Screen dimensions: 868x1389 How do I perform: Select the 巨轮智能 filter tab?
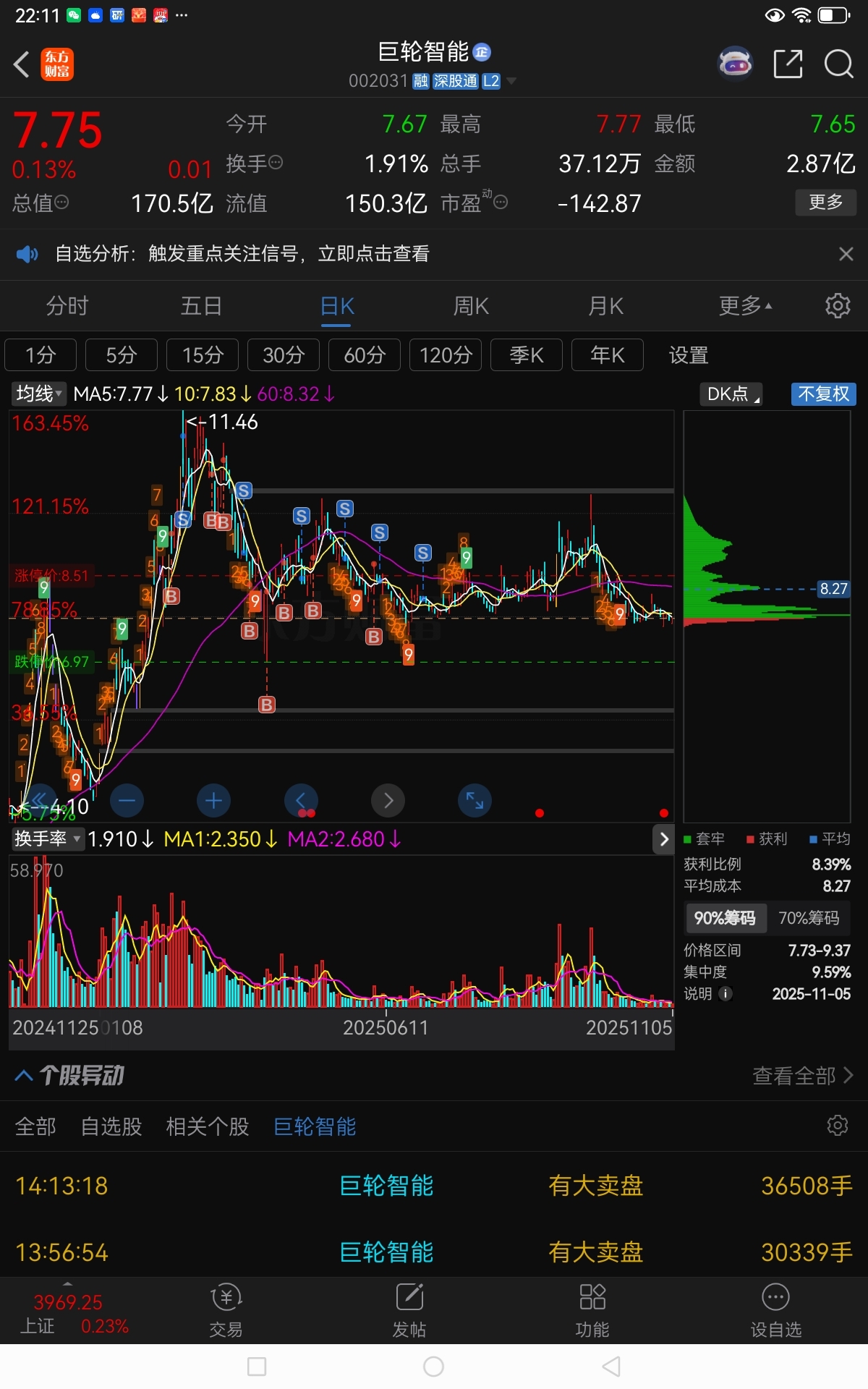315,1126
